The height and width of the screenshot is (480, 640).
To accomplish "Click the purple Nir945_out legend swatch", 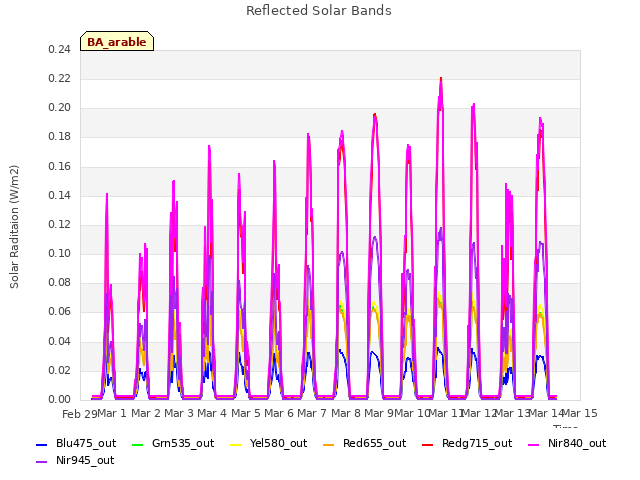I will click(x=42, y=462).
